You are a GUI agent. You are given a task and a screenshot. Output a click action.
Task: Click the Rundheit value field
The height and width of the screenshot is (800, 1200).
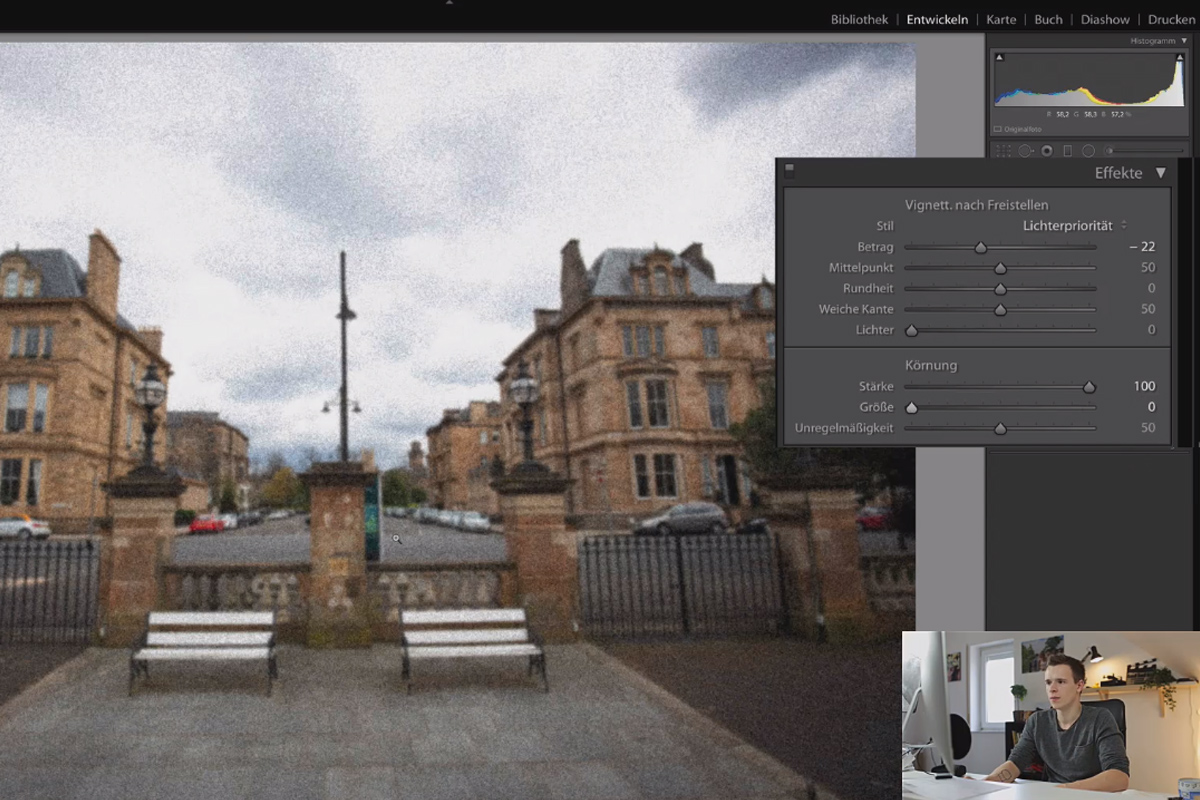click(1152, 289)
